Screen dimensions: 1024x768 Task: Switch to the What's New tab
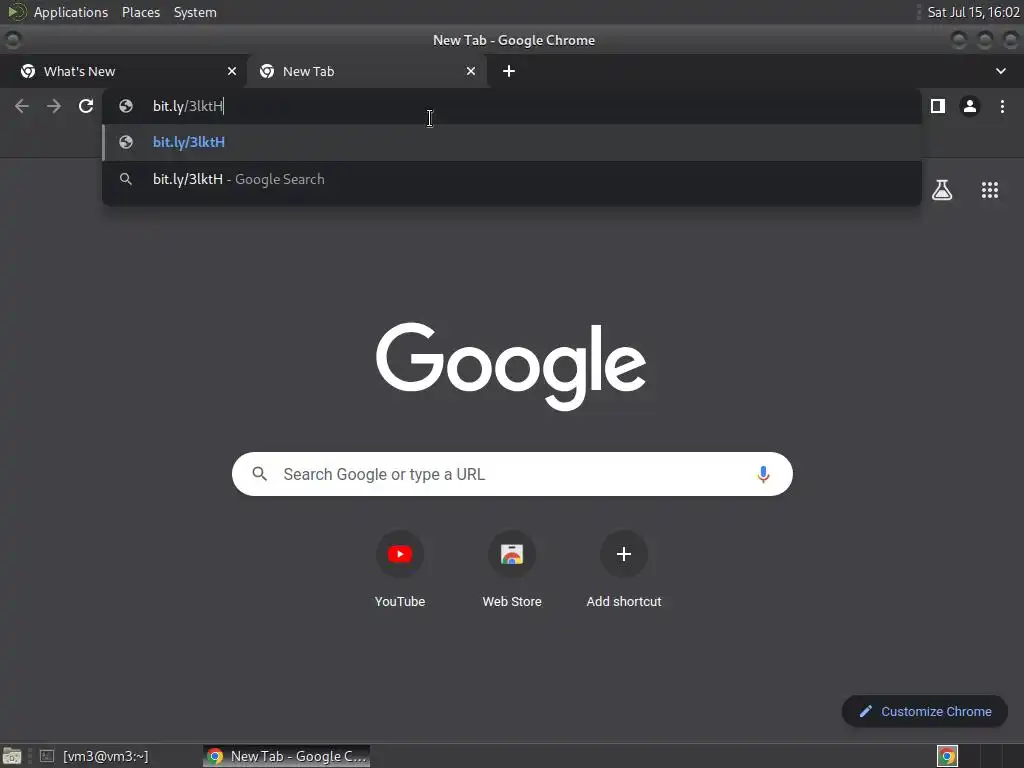tap(123, 71)
